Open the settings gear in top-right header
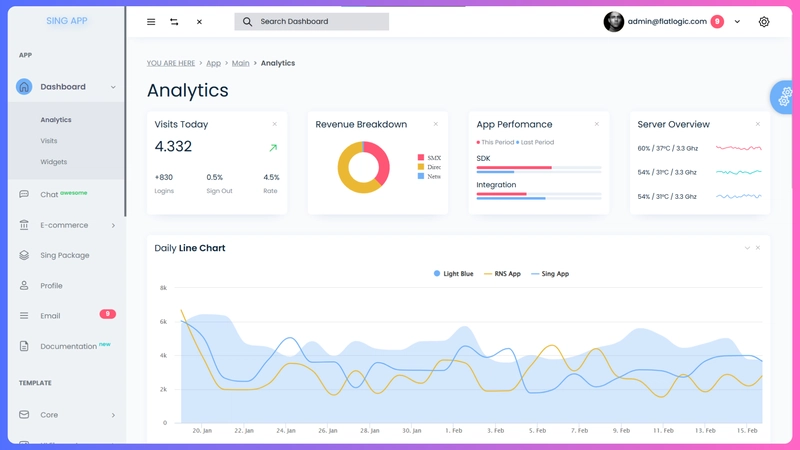Image resolution: width=800 pixels, height=450 pixels. [x=764, y=22]
